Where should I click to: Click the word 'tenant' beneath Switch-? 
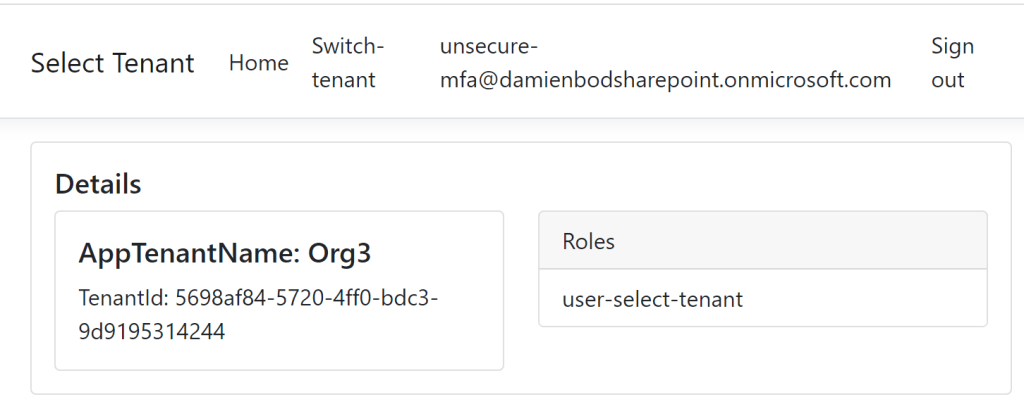click(343, 80)
